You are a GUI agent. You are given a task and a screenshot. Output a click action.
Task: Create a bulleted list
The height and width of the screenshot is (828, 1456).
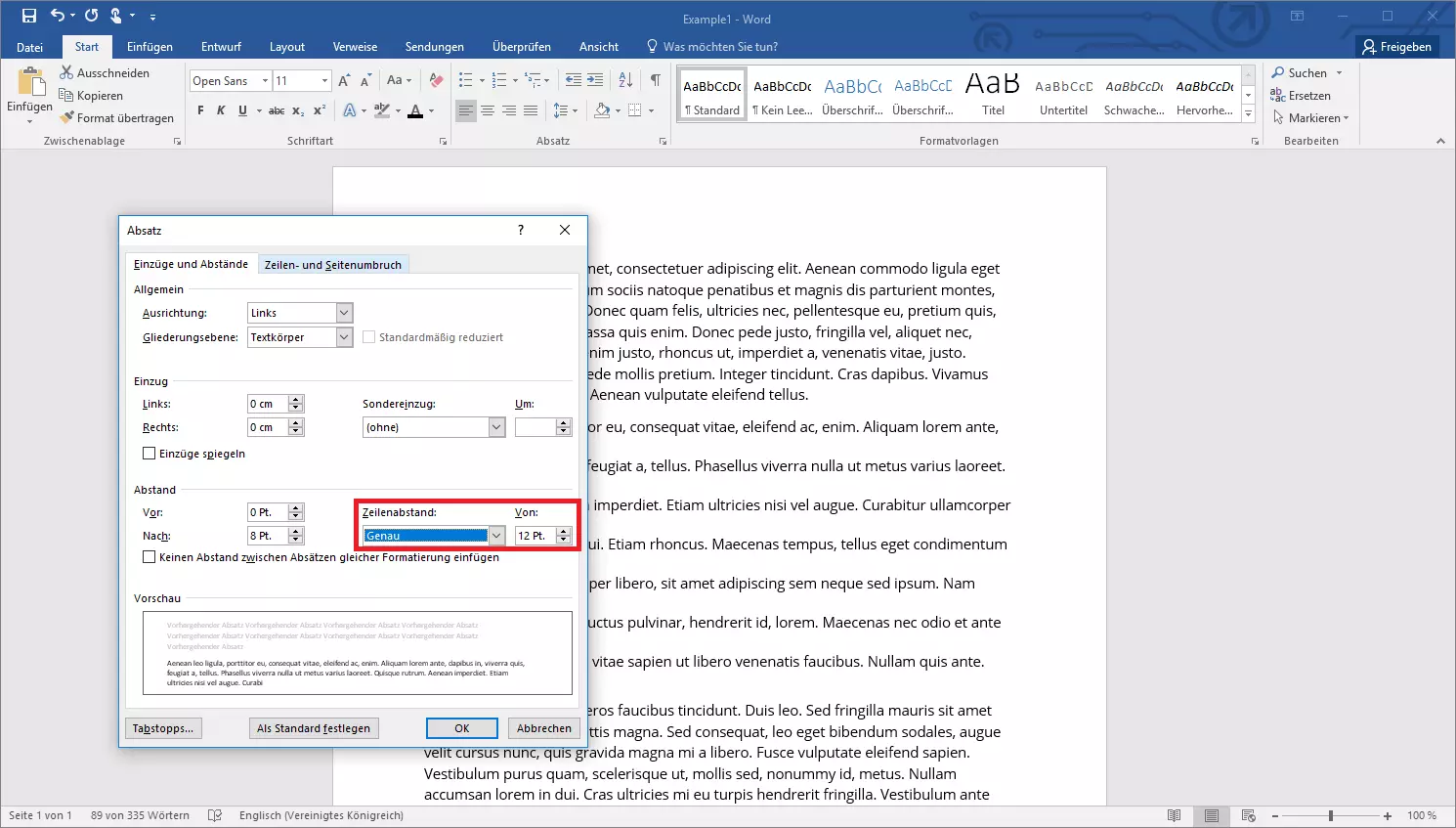[x=466, y=80]
